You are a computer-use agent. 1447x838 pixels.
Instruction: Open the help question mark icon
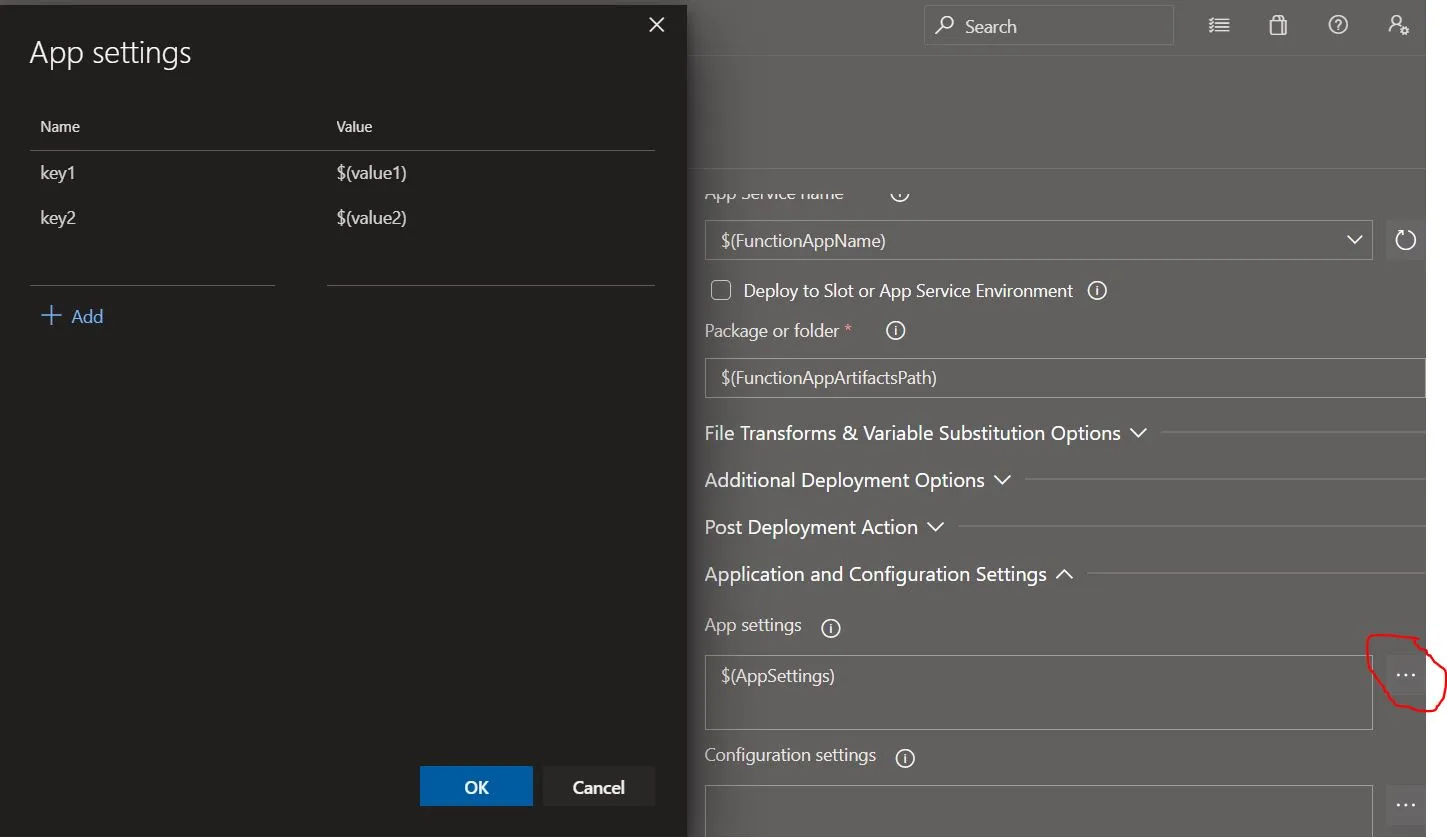(x=1338, y=26)
